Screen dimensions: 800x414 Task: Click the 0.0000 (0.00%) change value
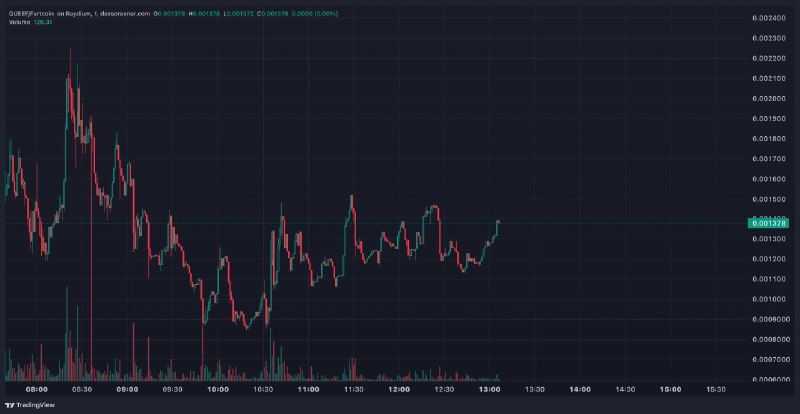pos(314,14)
